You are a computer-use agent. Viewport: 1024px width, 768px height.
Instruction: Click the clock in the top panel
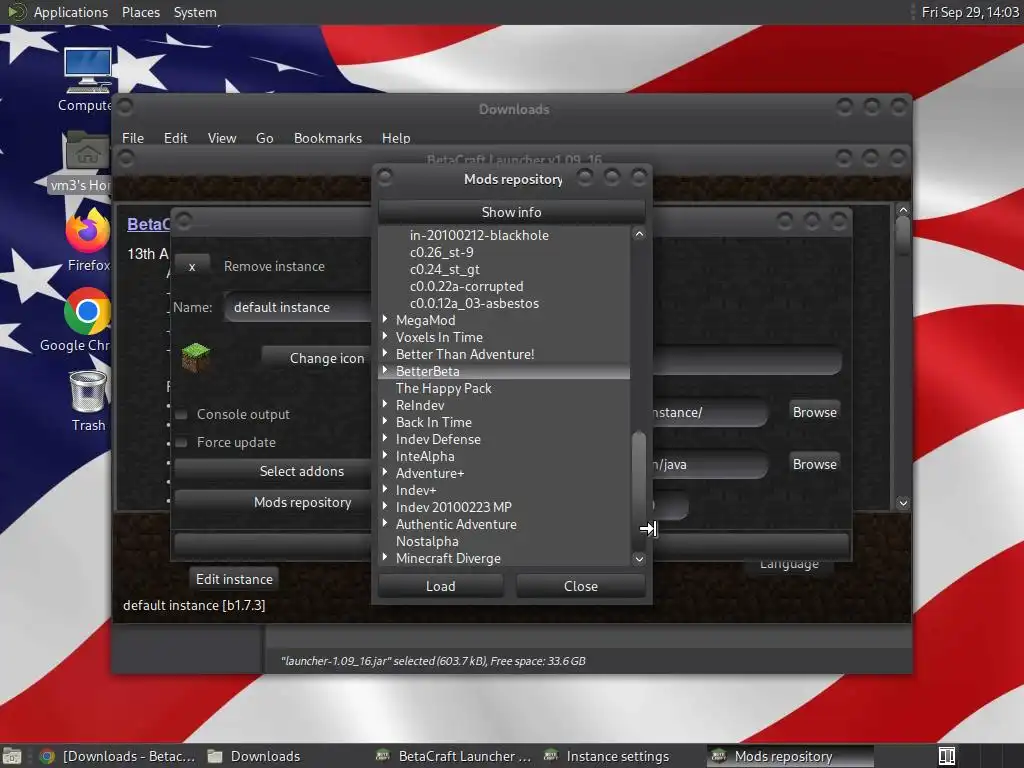[970, 12]
